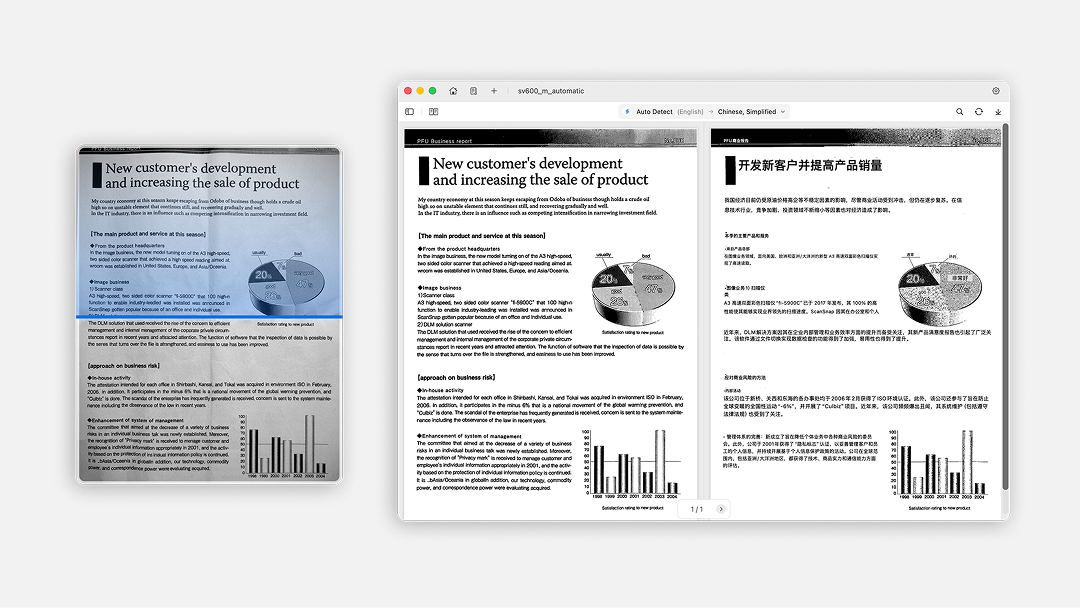
Task: Add a new tab with plus icon
Action: [493, 91]
